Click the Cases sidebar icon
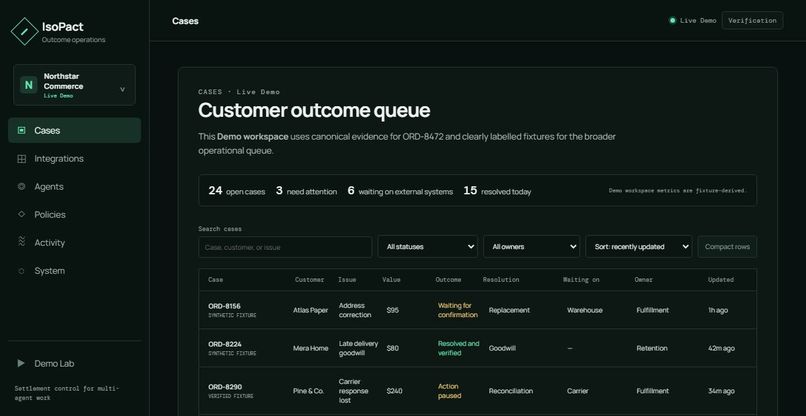806x416 pixels. [21, 131]
